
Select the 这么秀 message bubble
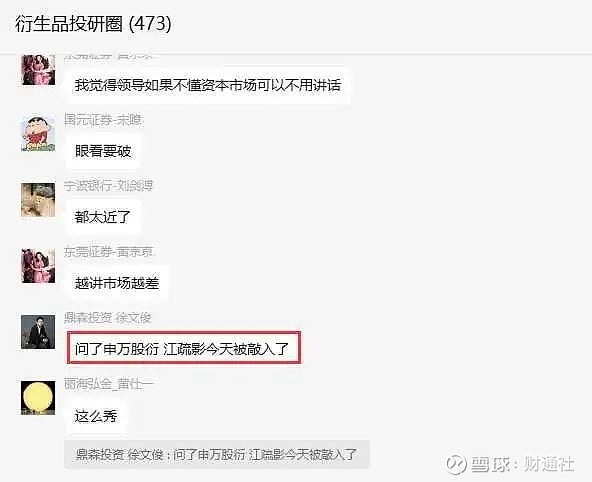96,416
